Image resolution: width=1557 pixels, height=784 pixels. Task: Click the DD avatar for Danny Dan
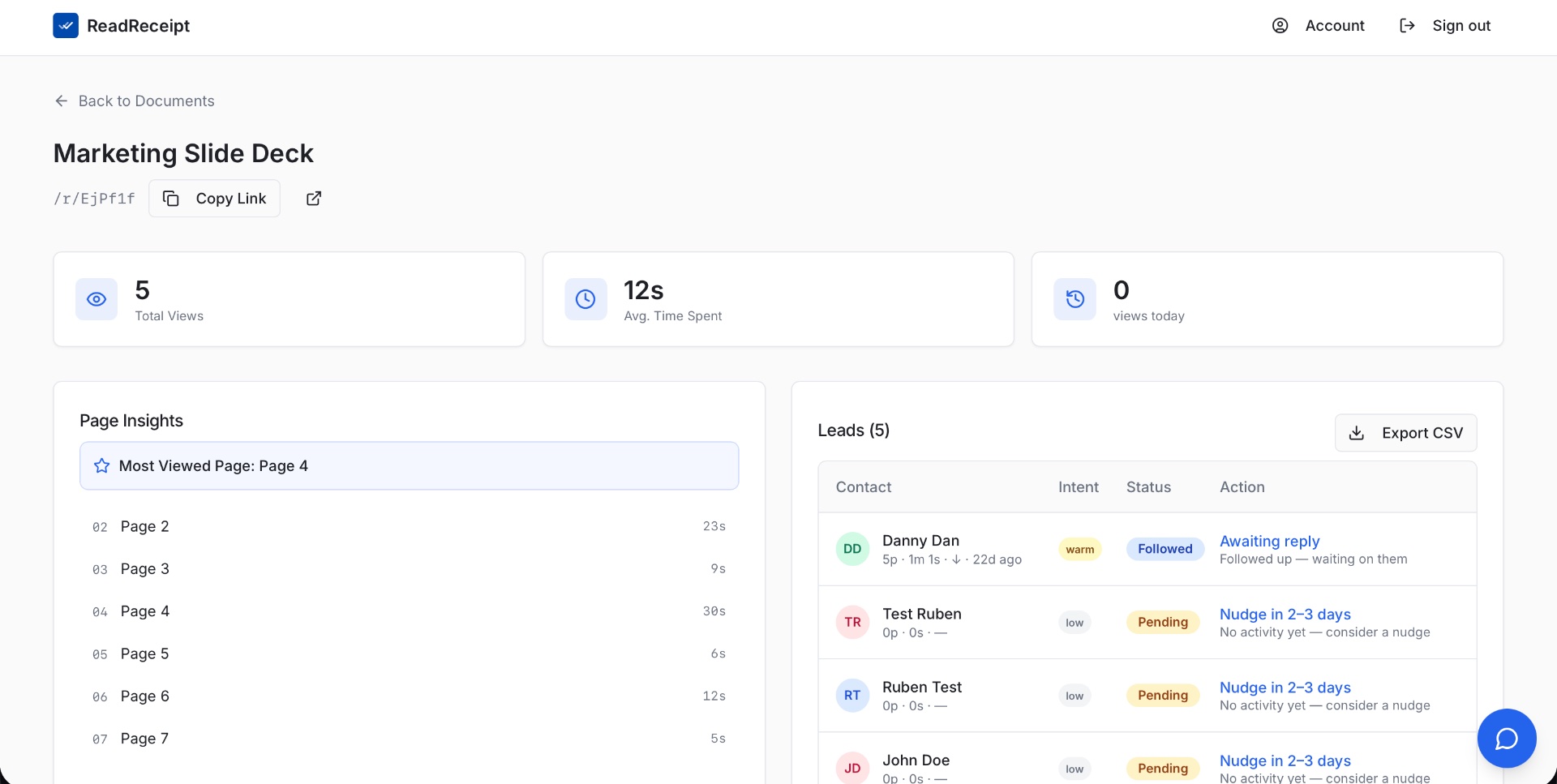click(x=852, y=549)
